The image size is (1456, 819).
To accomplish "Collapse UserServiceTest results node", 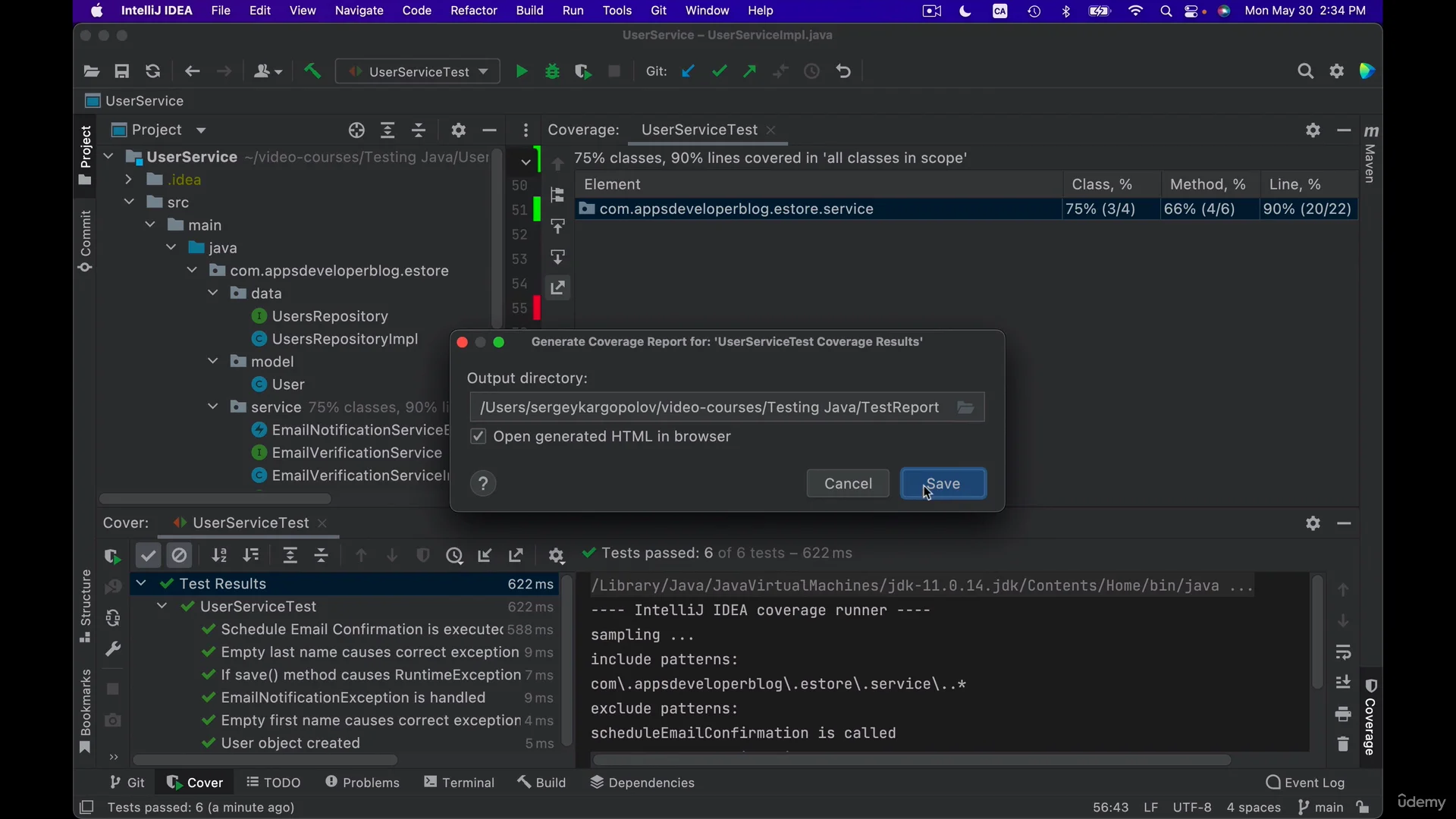I will 162,607.
